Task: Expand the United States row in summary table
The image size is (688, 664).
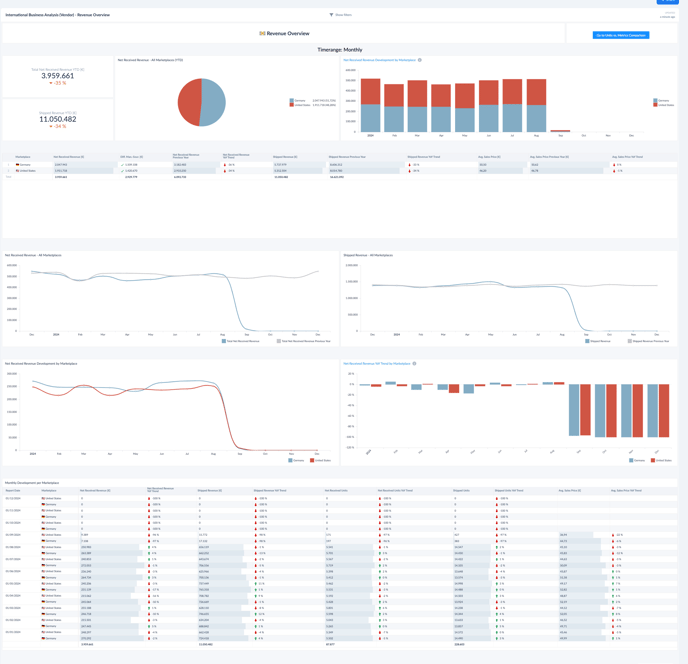Action: point(8,171)
